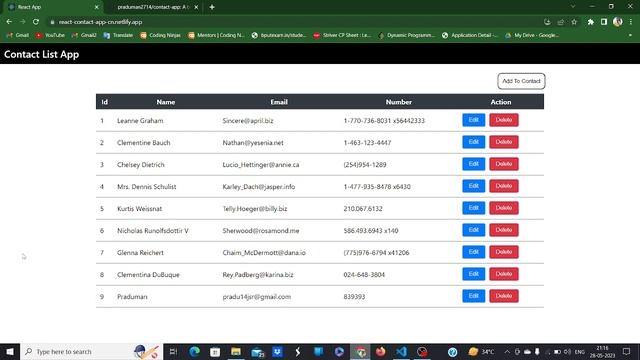Open the volume control in system tray
This screenshot has width=640, height=360.
(x=567, y=351)
